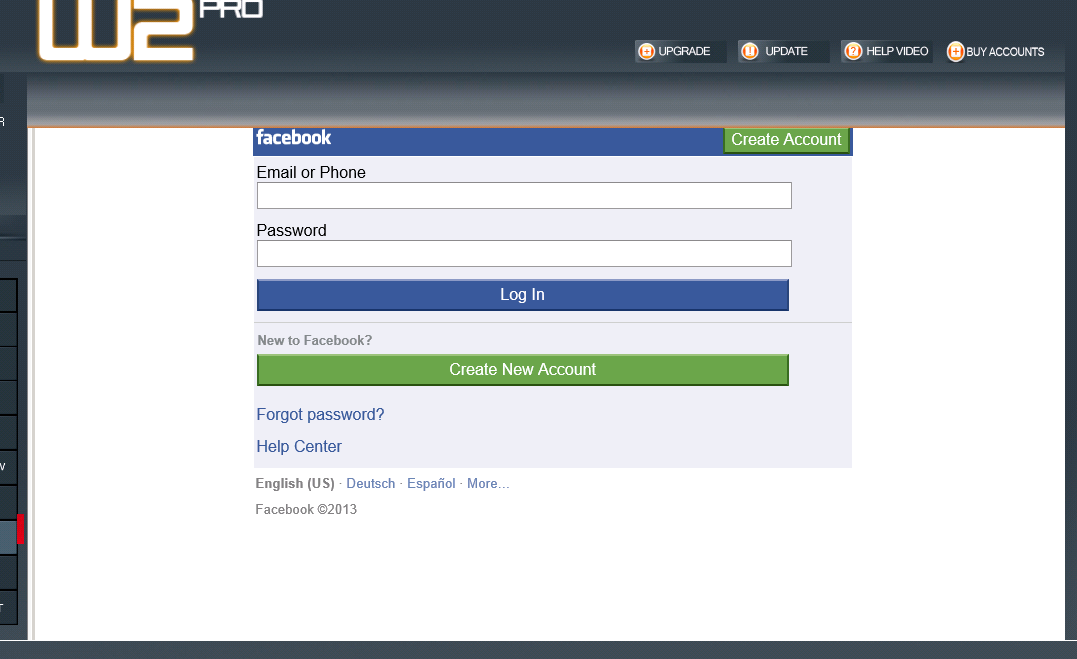
Task: Click the English (US) language text
Action: tap(295, 484)
